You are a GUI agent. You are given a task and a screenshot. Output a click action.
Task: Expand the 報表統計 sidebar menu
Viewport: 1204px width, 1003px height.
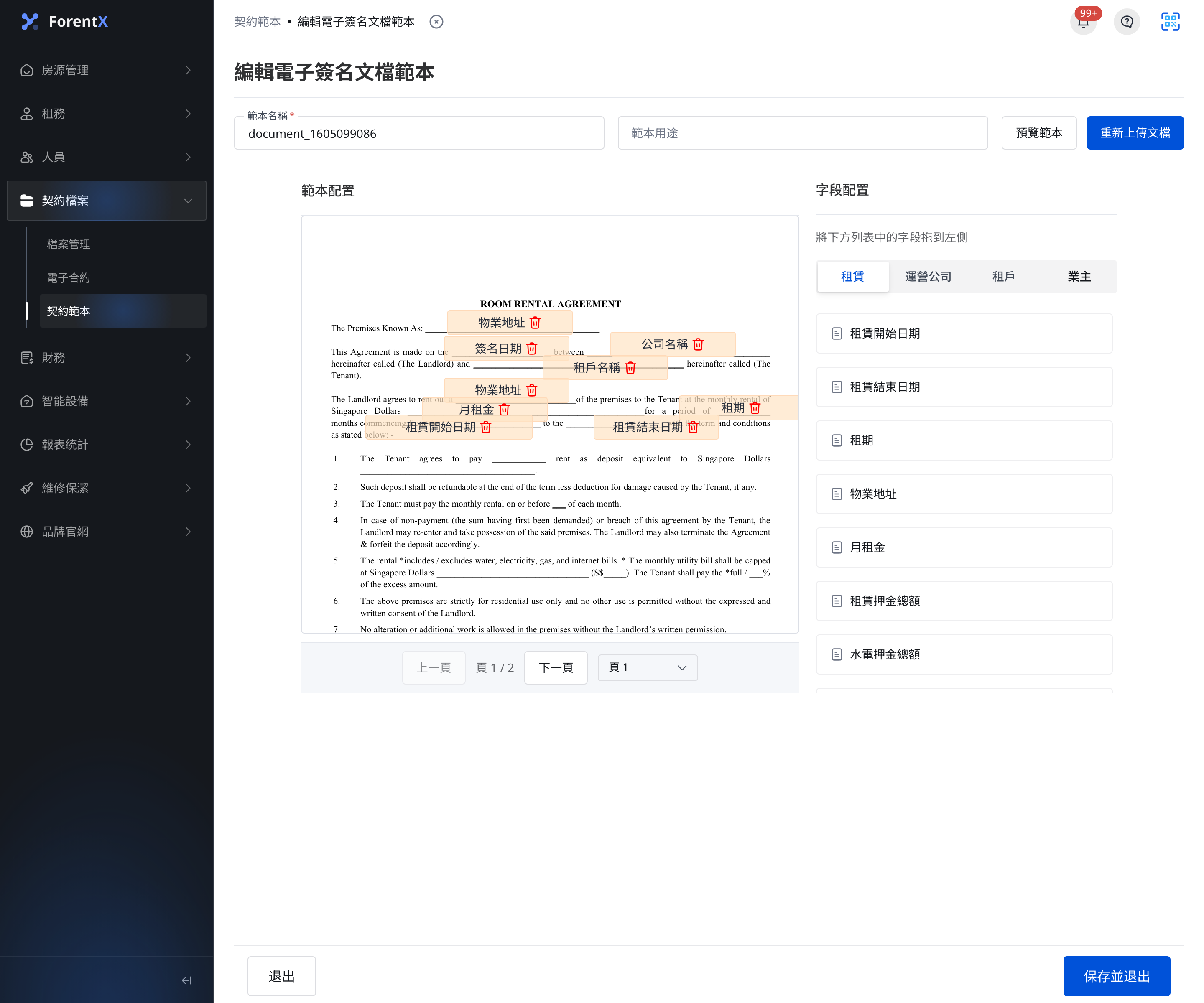(107, 445)
